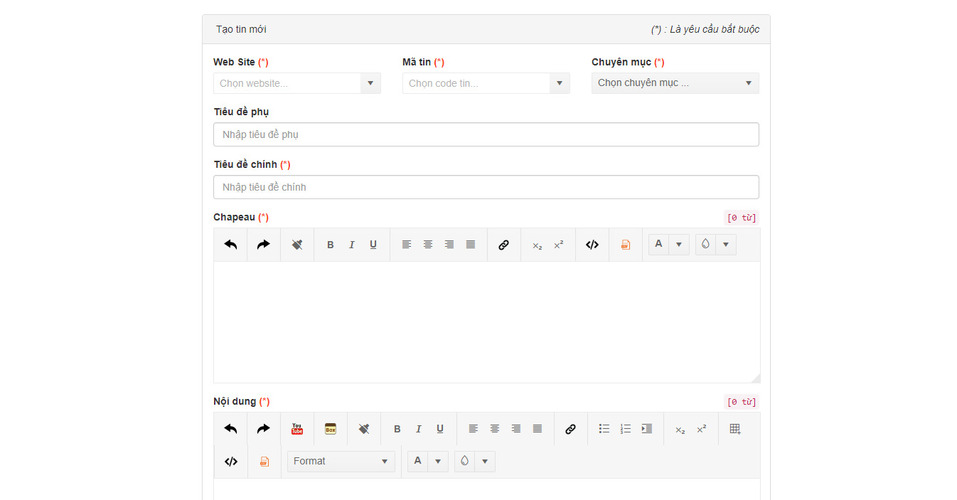Toggle italic formatting in Nội dung toolbar

(418, 429)
